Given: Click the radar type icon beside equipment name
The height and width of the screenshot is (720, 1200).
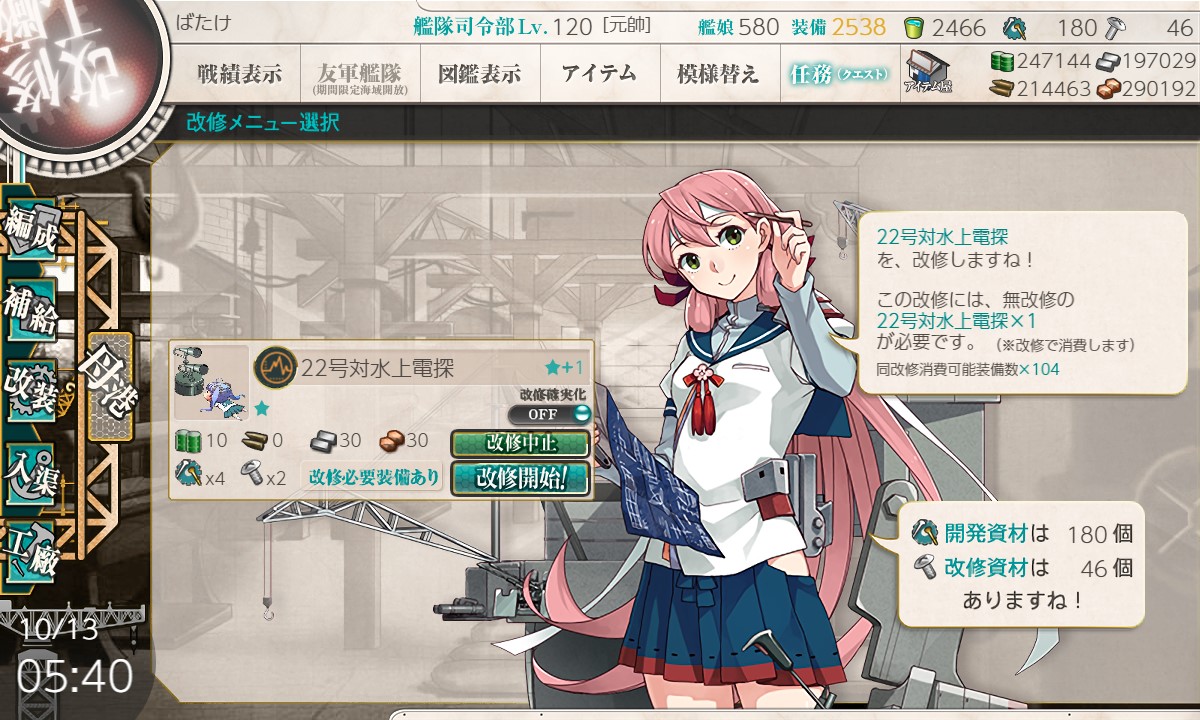Looking at the screenshot, I should coord(271,368).
